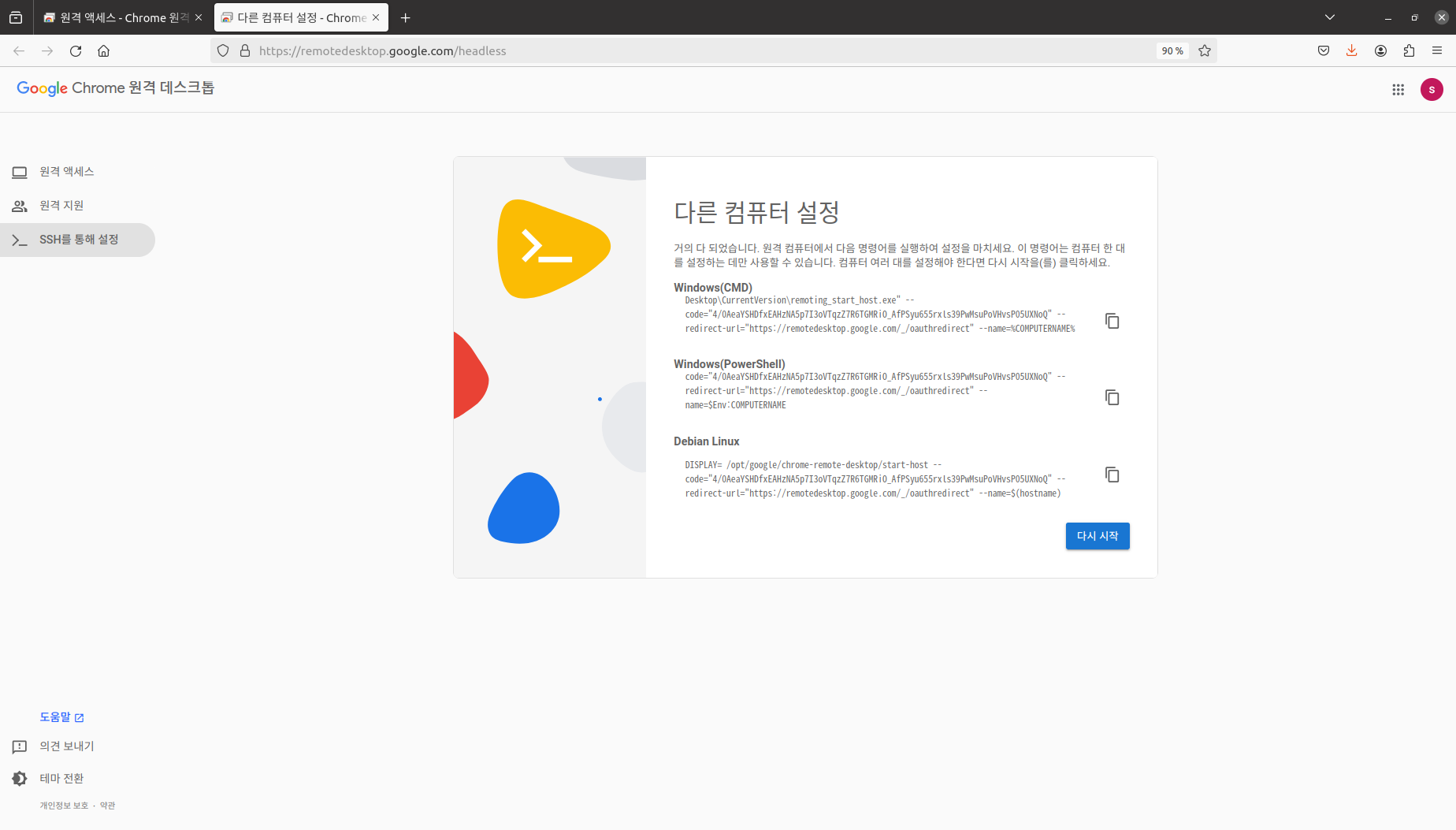Viewport: 1456px width, 830px height.
Task: Copy the Debian Linux command
Action: 1112,475
